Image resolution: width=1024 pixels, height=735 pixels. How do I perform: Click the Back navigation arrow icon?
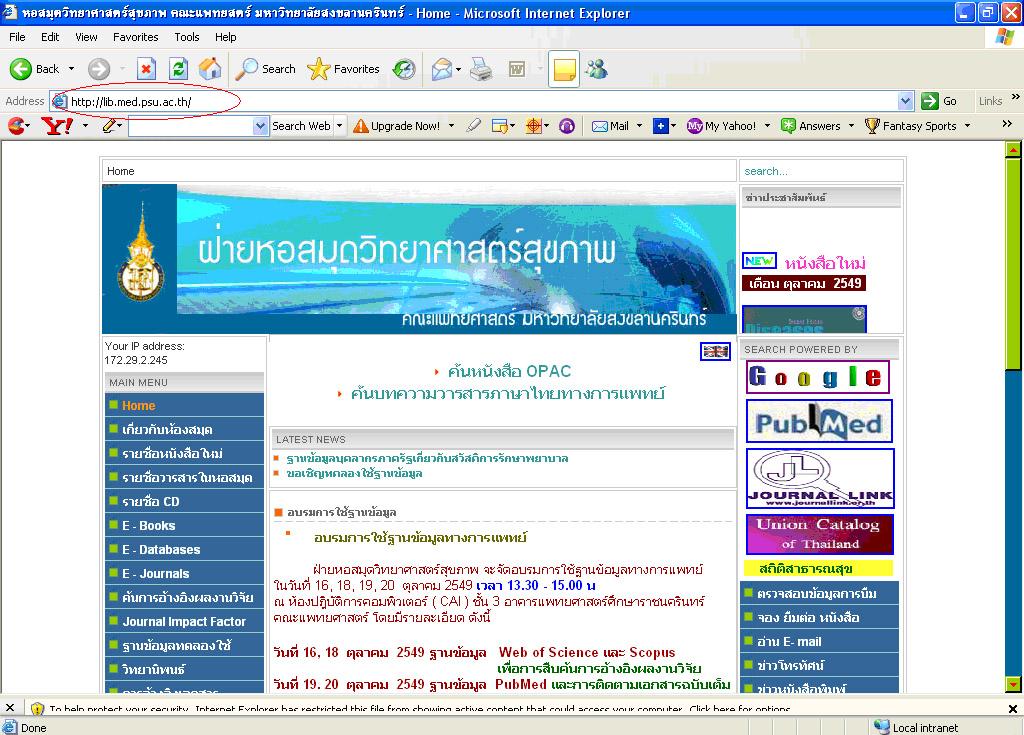(20, 69)
